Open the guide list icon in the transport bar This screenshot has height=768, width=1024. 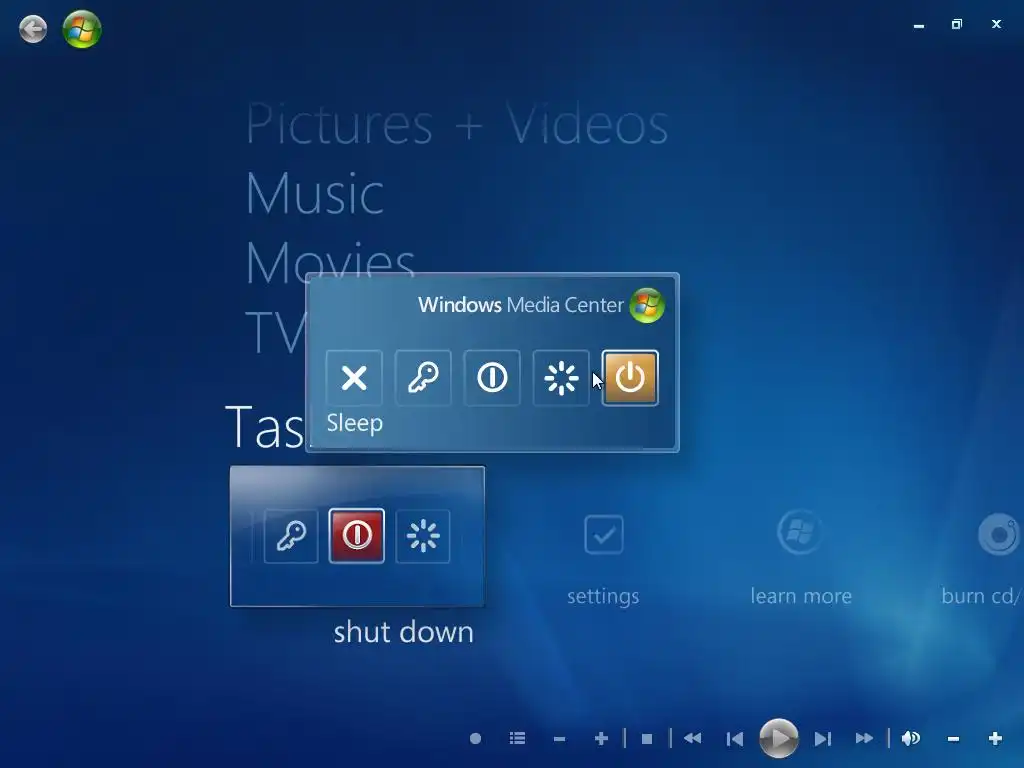[x=517, y=739]
